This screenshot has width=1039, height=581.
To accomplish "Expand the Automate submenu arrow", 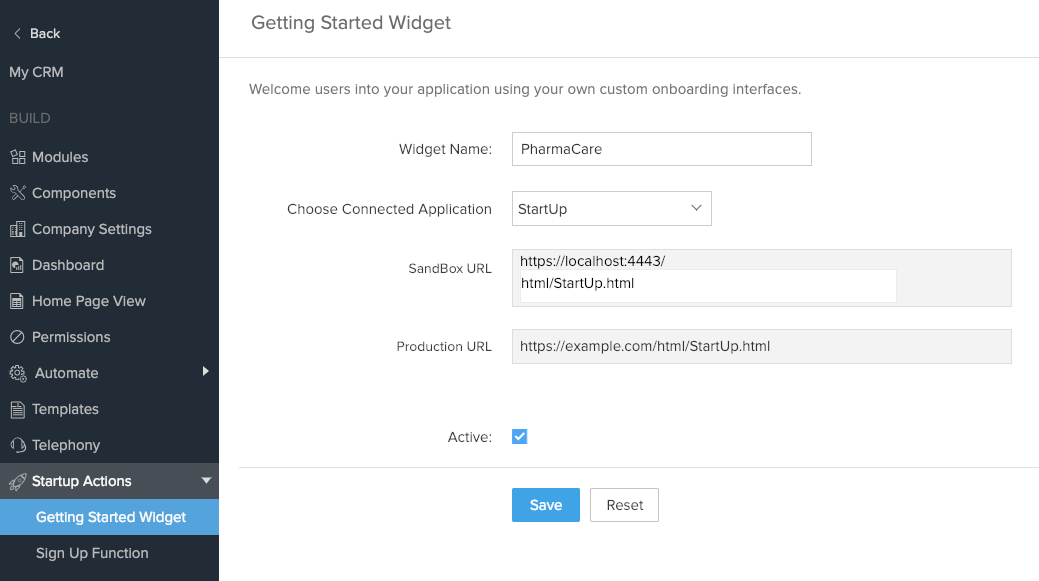I will click(x=205, y=372).
